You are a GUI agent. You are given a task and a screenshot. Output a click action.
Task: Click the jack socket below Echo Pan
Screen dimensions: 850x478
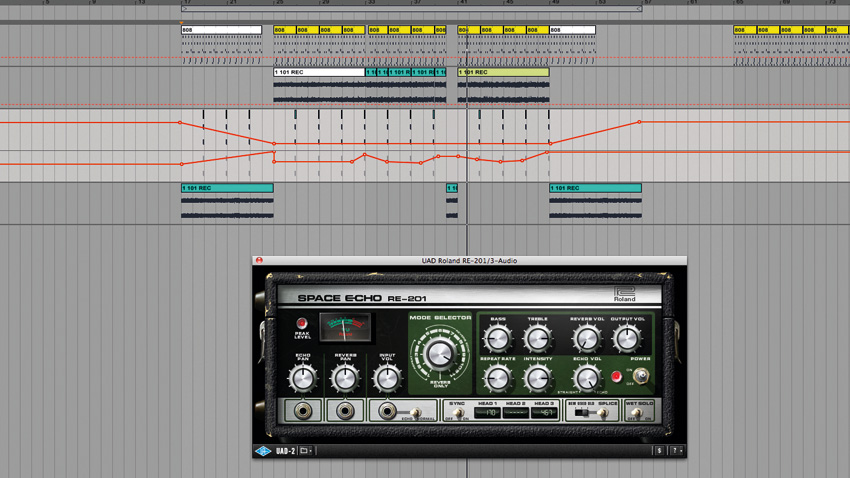click(302, 411)
